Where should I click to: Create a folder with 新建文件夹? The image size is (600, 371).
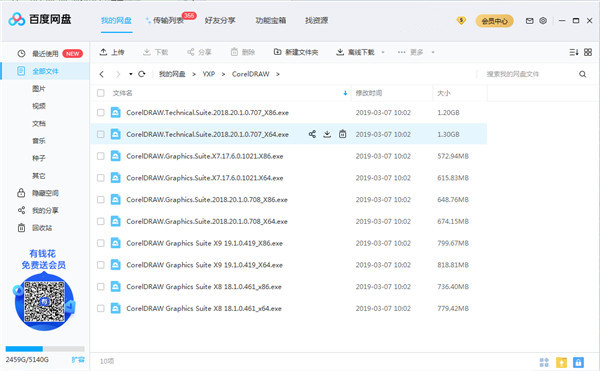[x=296, y=52]
